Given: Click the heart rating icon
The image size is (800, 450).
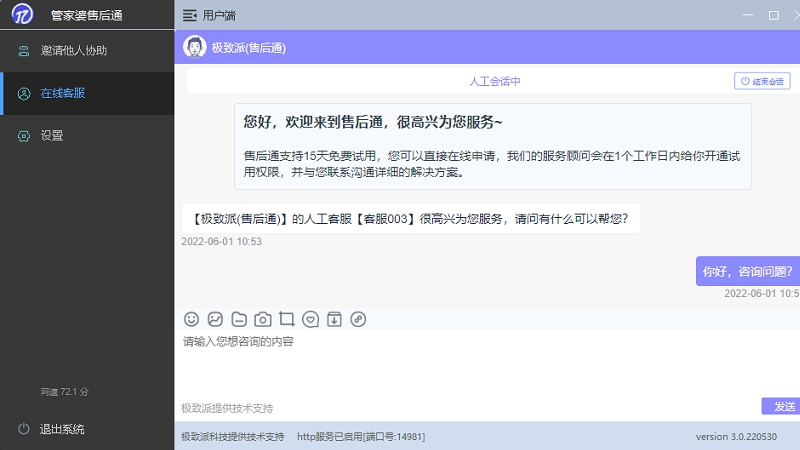Looking at the screenshot, I should pyautogui.click(x=310, y=319).
